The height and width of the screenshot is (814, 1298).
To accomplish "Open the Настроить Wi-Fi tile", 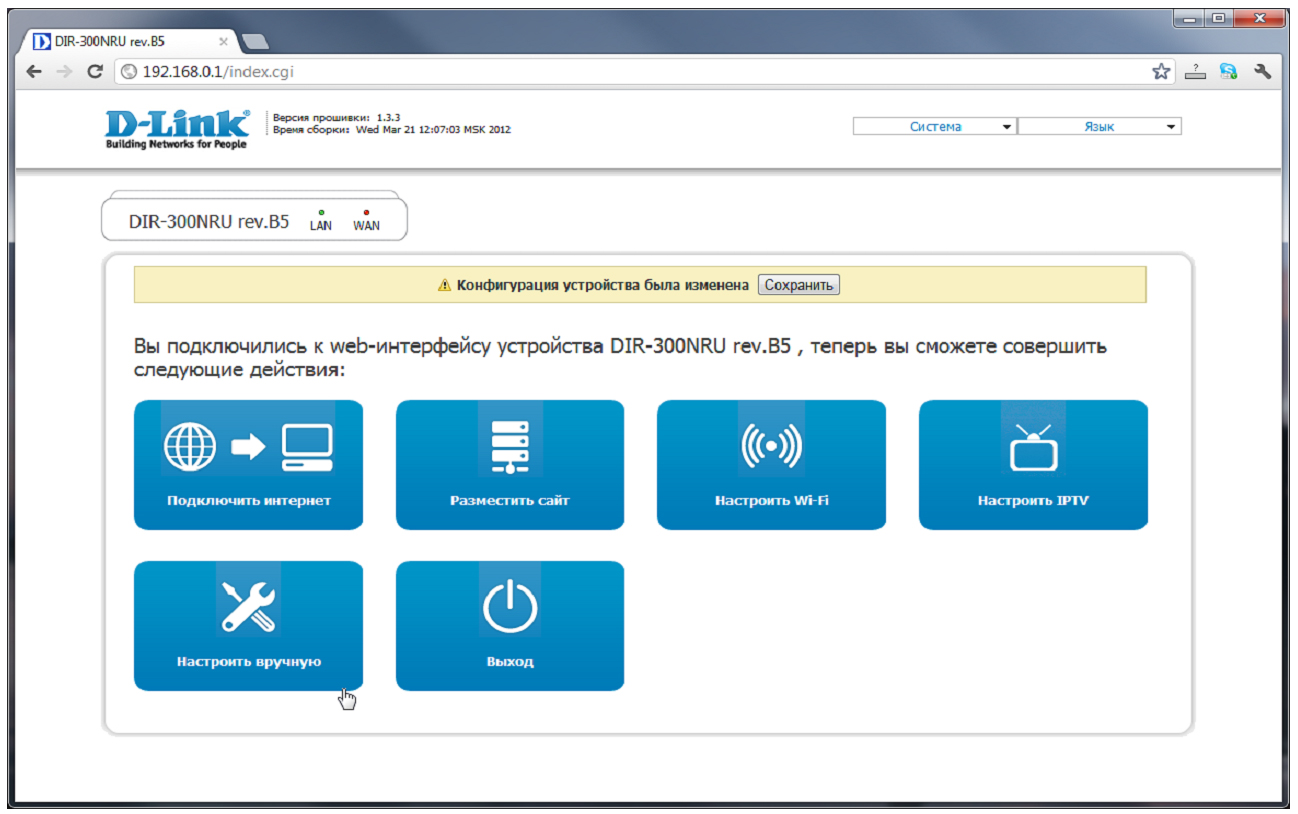I will 770,464.
